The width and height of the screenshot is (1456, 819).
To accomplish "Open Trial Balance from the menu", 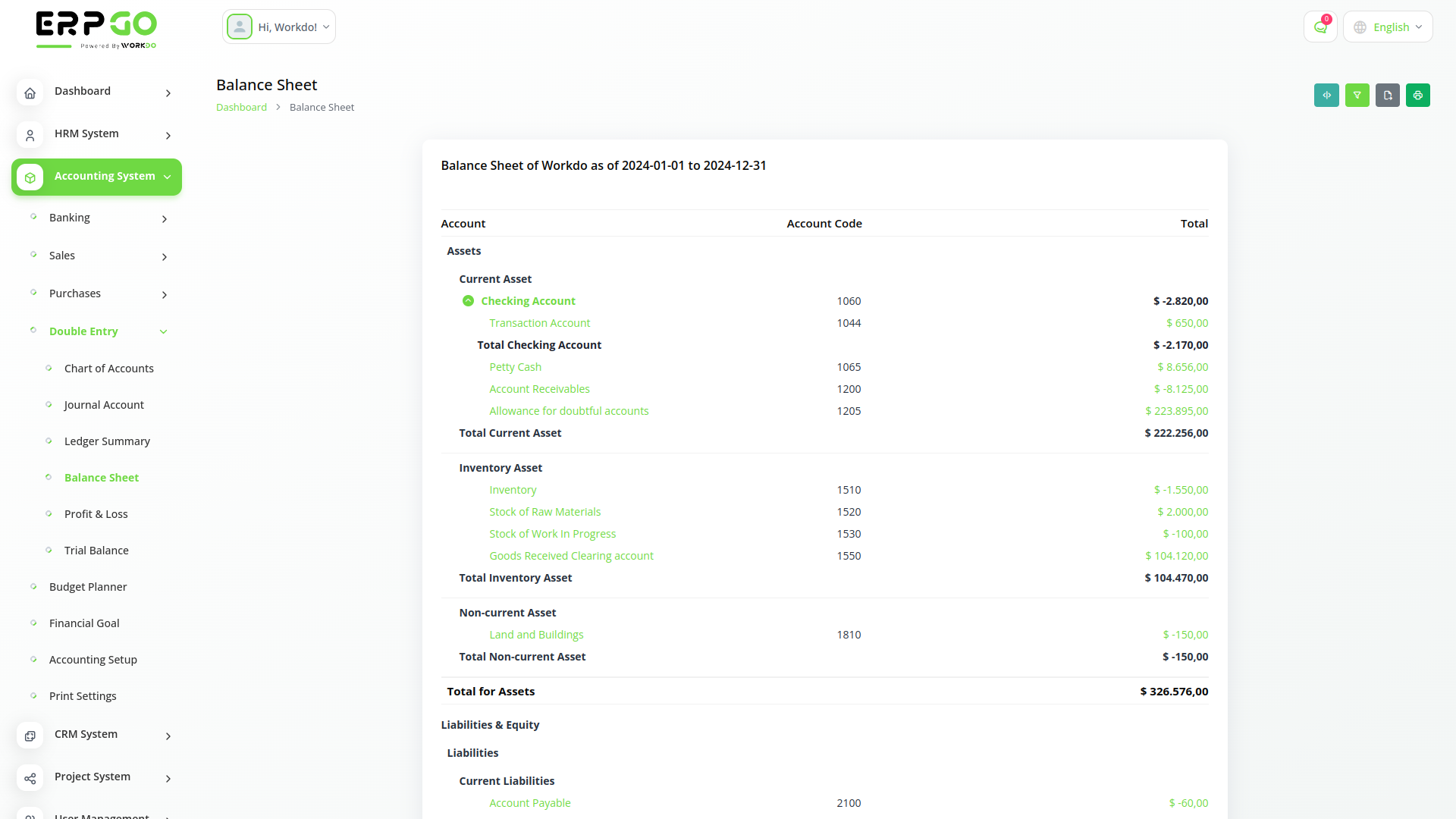I will [97, 550].
